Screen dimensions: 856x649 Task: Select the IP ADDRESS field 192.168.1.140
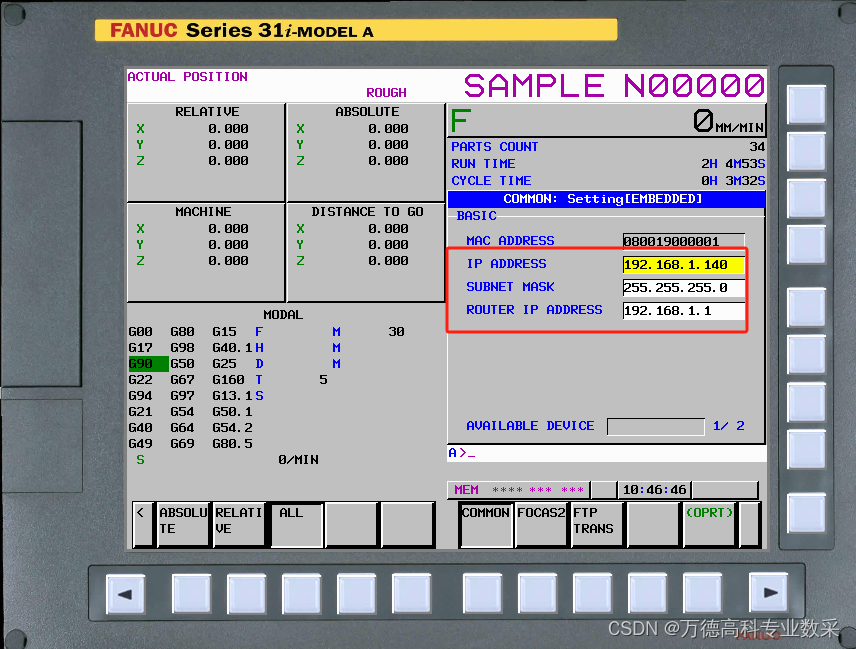683,265
